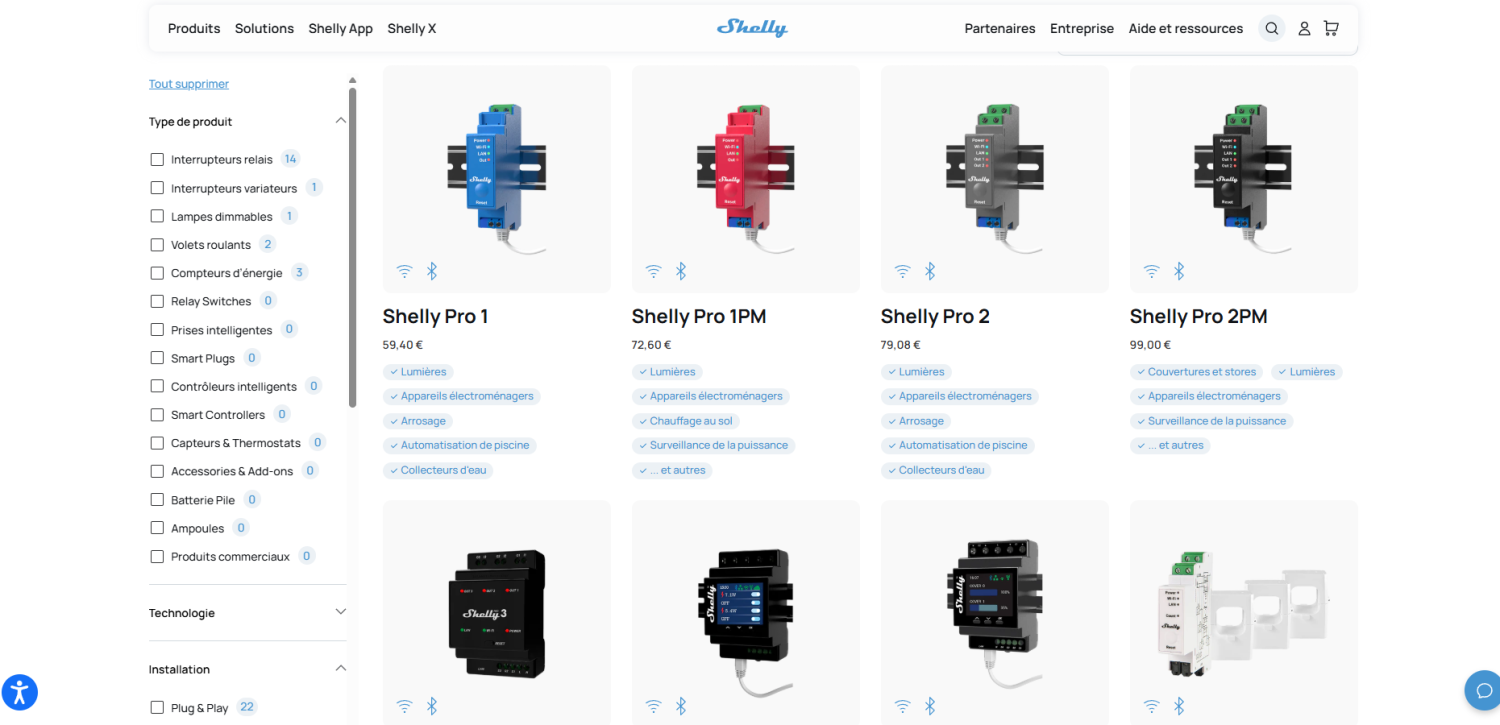Click the Bluetooth icon on the Shelly Pro 2PM card
This screenshot has height=725, width=1500.
1179,271
